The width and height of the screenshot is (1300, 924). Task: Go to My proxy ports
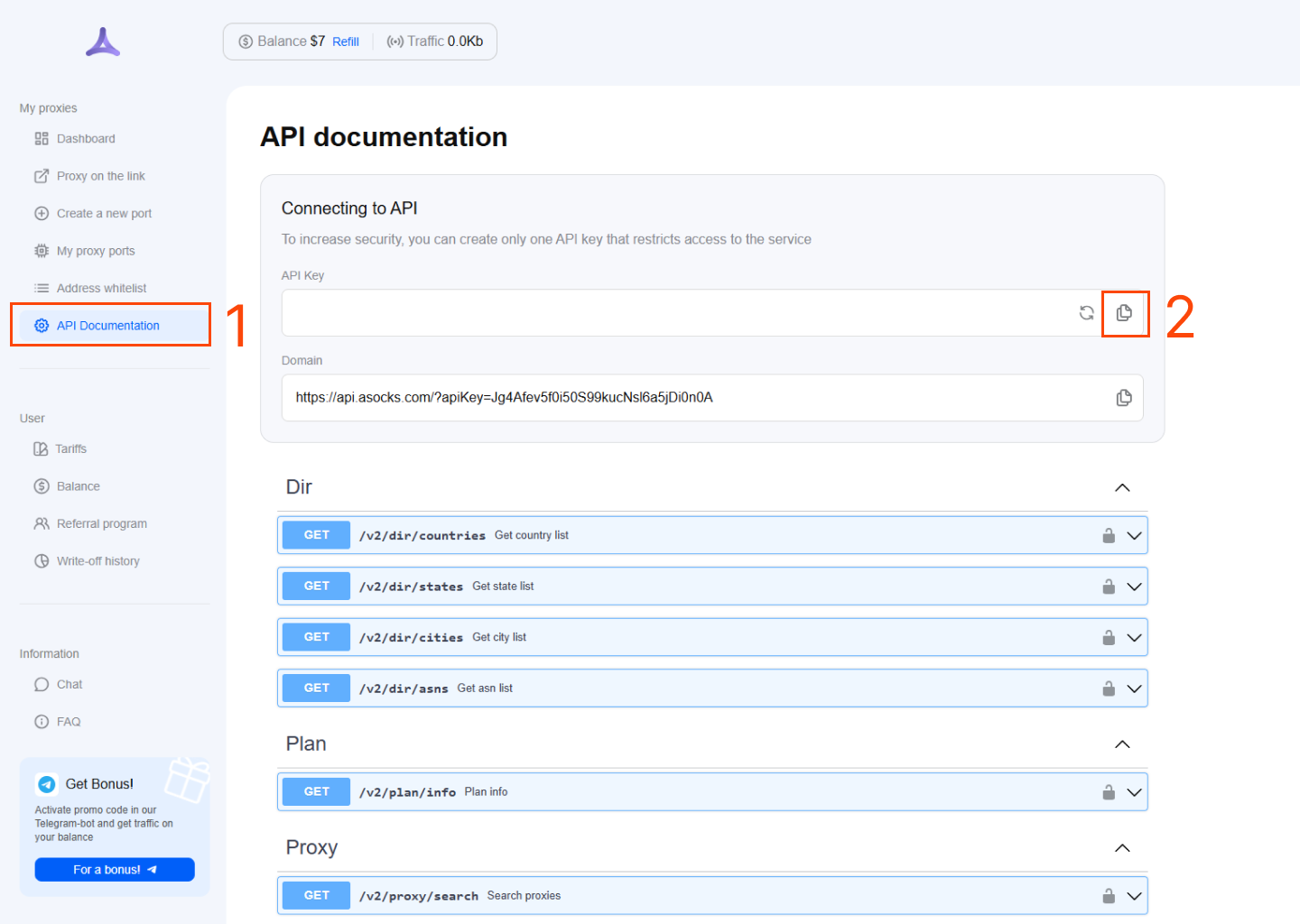pyautogui.click(x=96, y=251)
